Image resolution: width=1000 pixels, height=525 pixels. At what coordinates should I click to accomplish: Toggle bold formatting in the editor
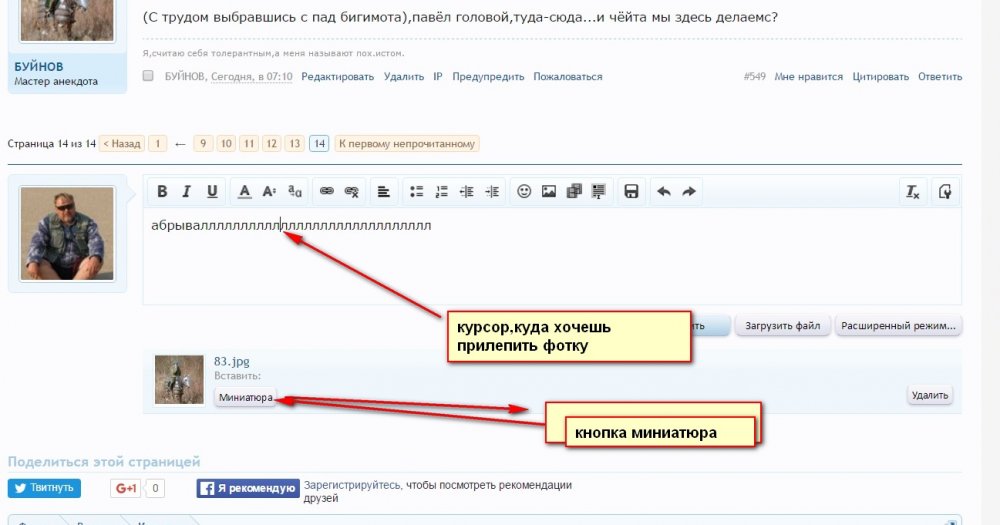[160, 192]
